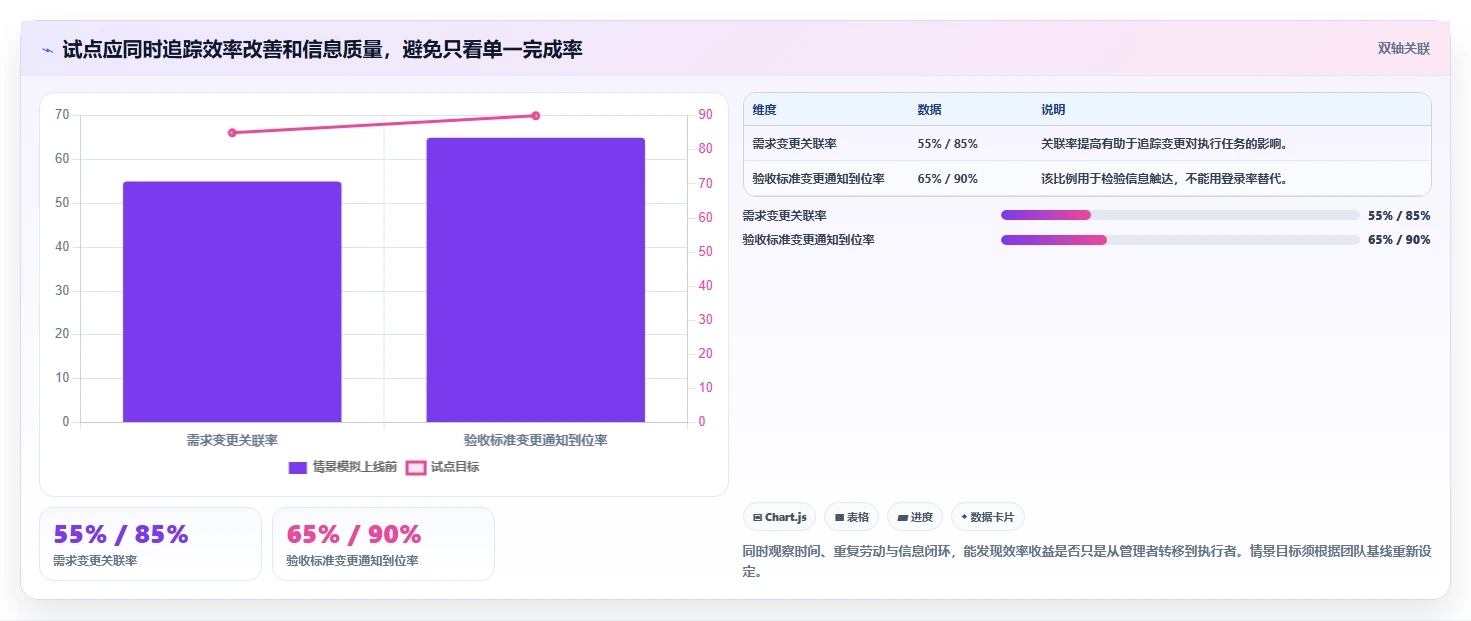The width and height of the screenshot is (1471, 621).
Task: Click the footer note starting 同时观察时间
Action: (1087, 562)
